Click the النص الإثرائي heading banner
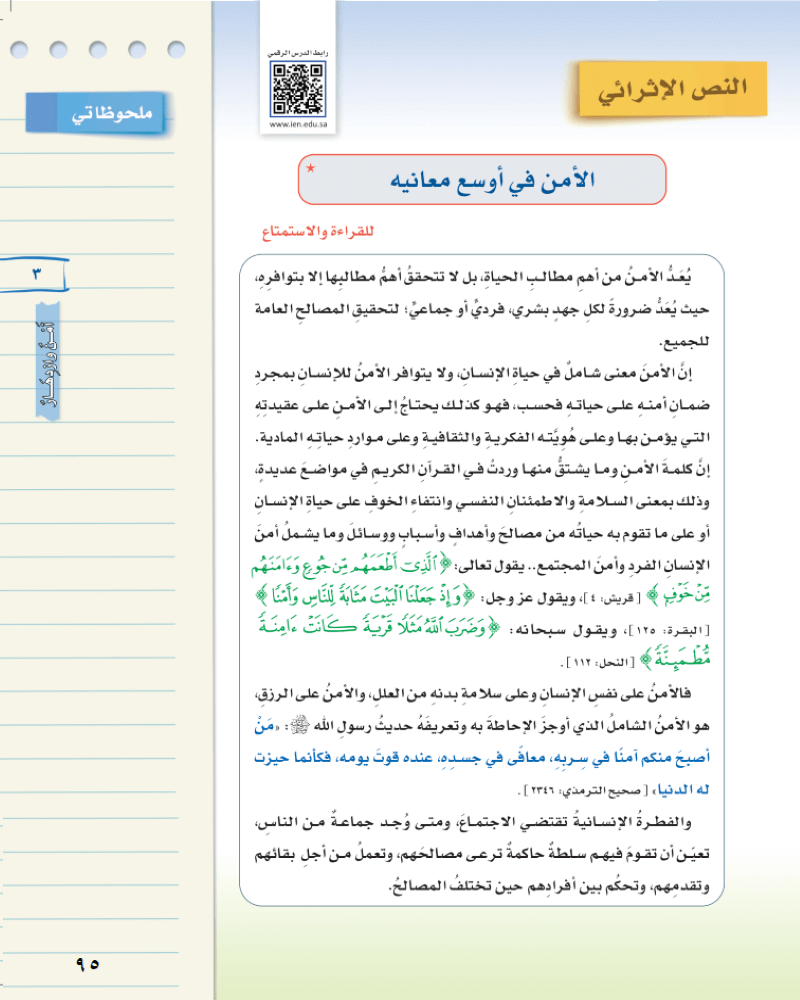 click(x=672, y=89)
